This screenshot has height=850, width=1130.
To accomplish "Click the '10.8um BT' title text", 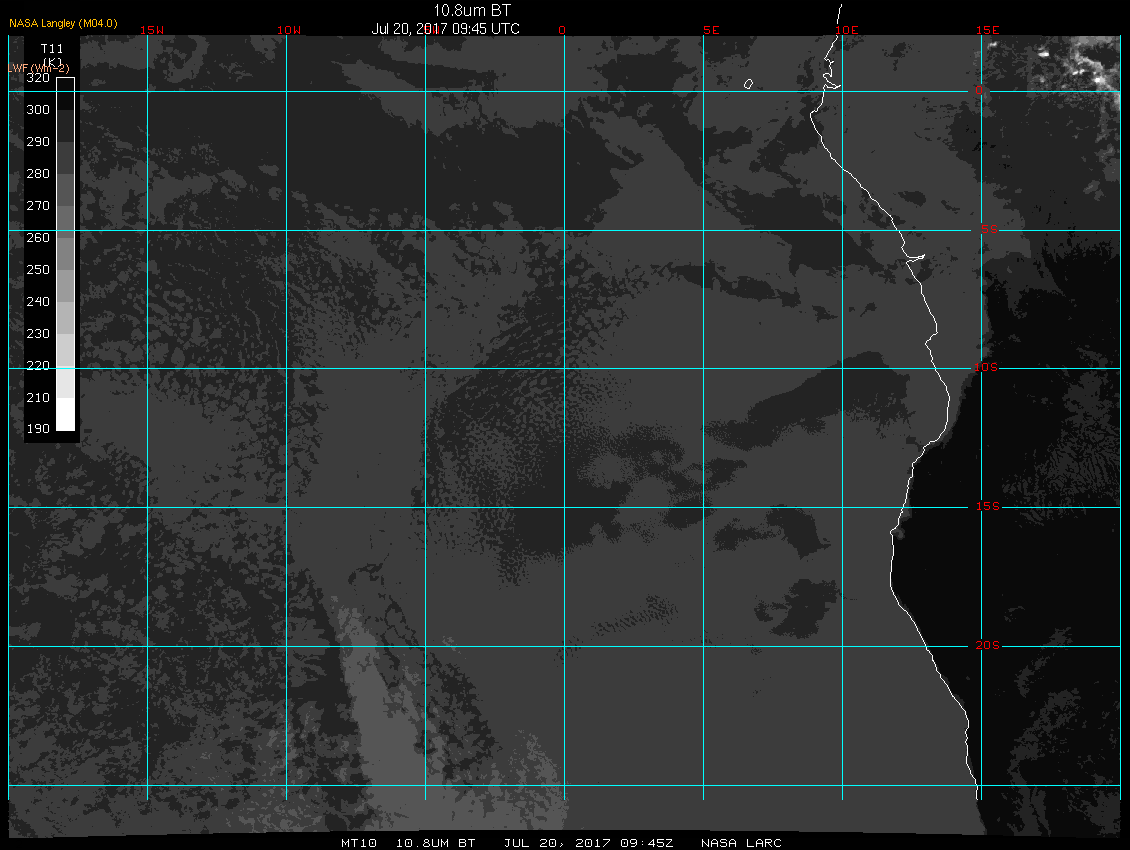I will (x=471, y=10).
